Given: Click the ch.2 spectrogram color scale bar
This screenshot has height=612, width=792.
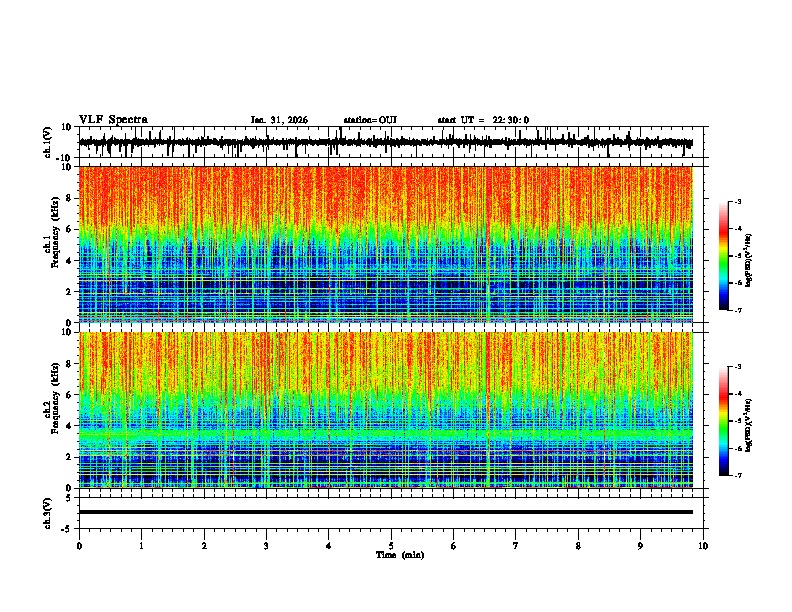Looking at the screenshot, I should click(723, 421).
